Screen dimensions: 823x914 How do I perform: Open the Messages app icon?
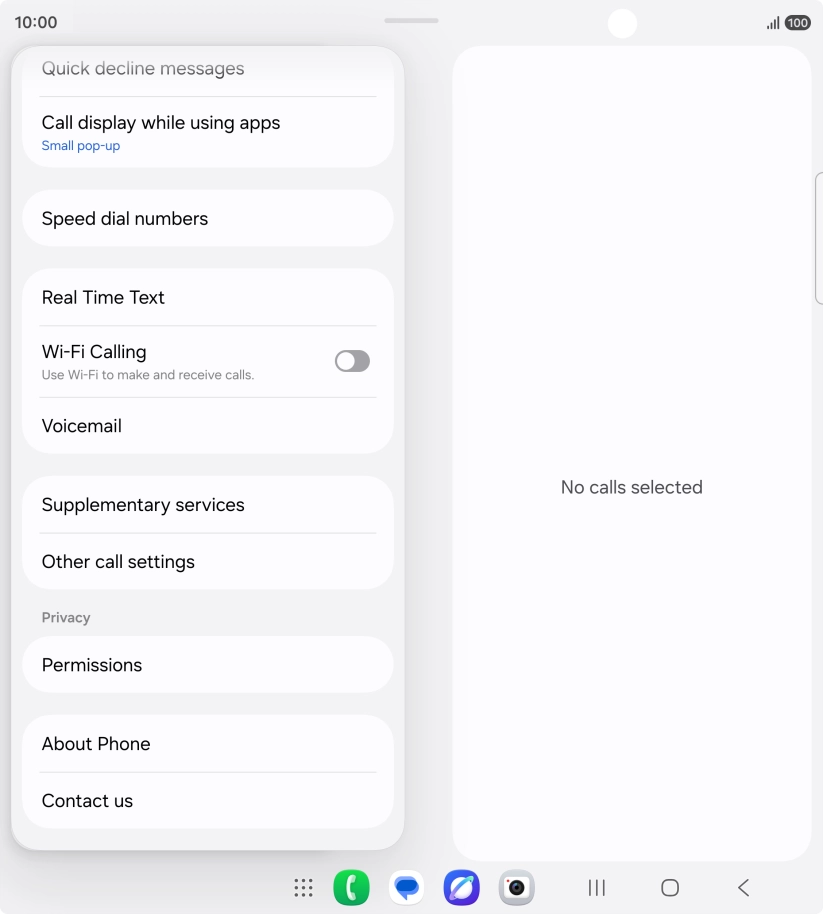point(406,887)
